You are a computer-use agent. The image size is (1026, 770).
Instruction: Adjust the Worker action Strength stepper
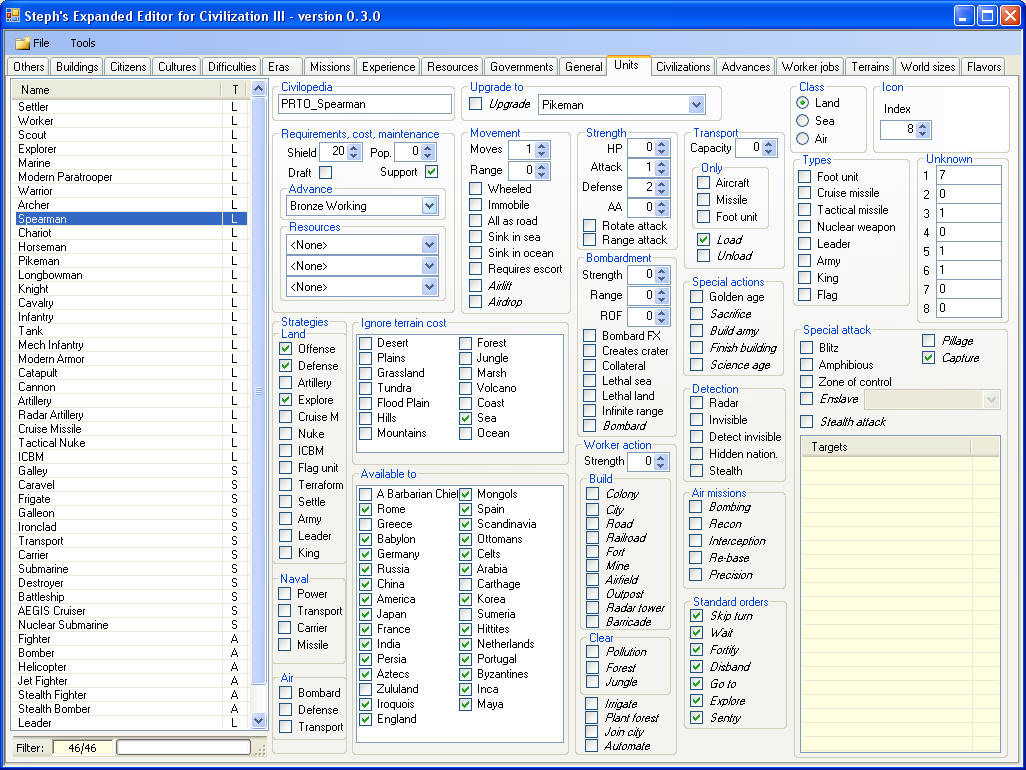661,461
